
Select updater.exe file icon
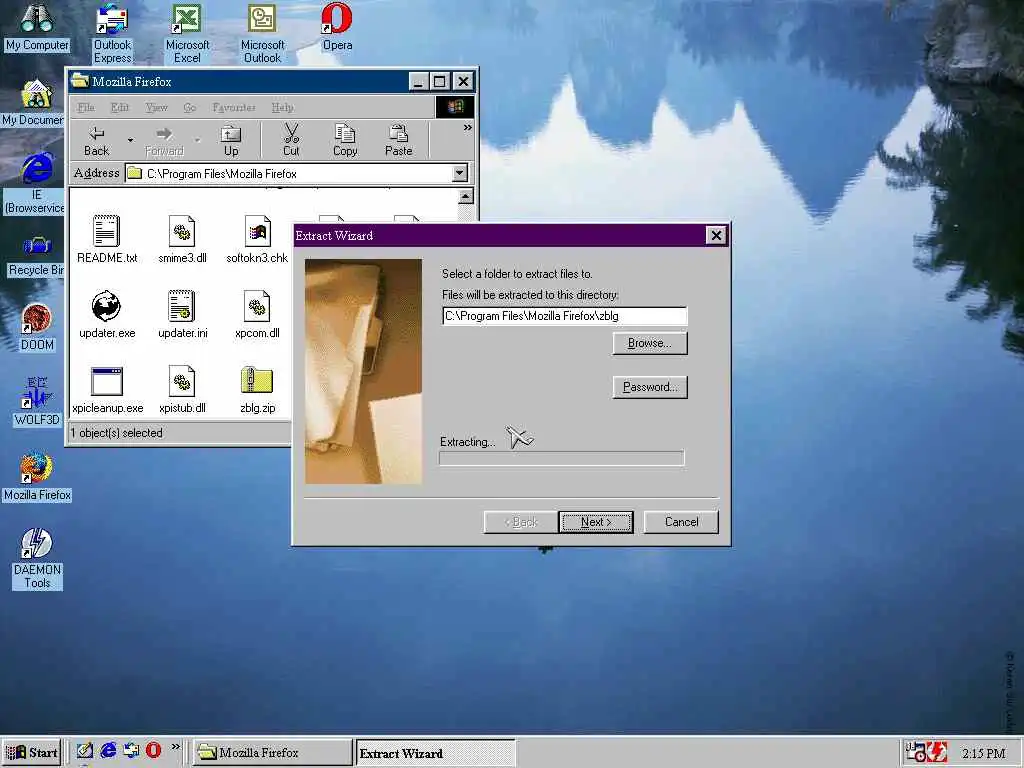[x=106, y=314]
